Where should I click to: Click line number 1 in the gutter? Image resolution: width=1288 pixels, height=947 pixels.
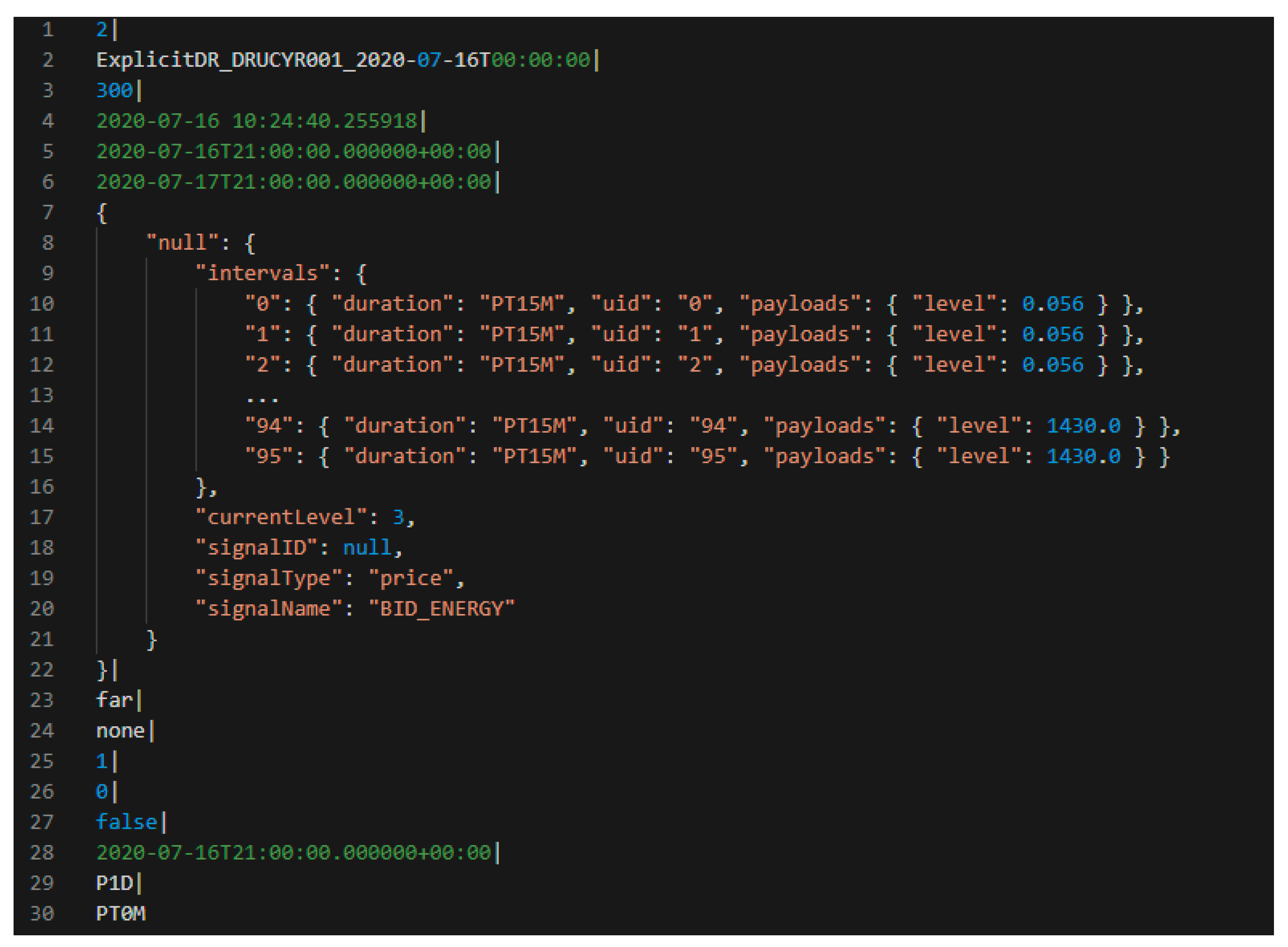pos(48,30)
